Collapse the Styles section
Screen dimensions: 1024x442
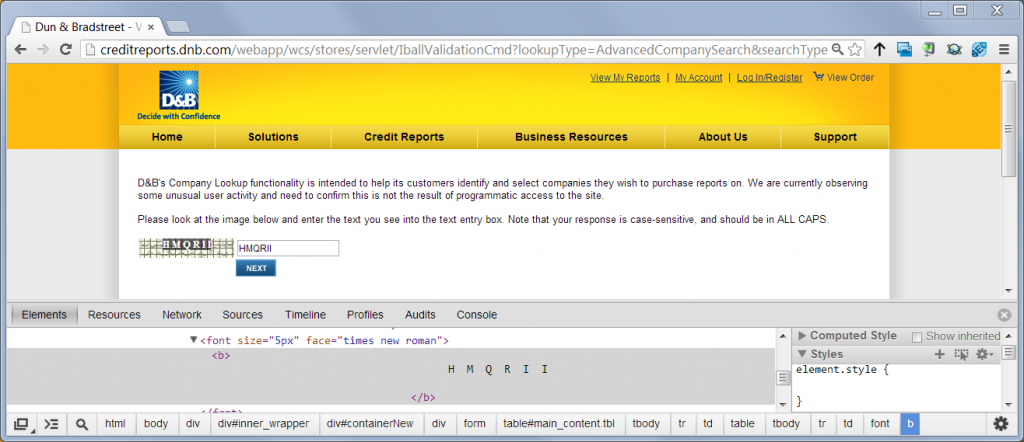pos(802,354)
